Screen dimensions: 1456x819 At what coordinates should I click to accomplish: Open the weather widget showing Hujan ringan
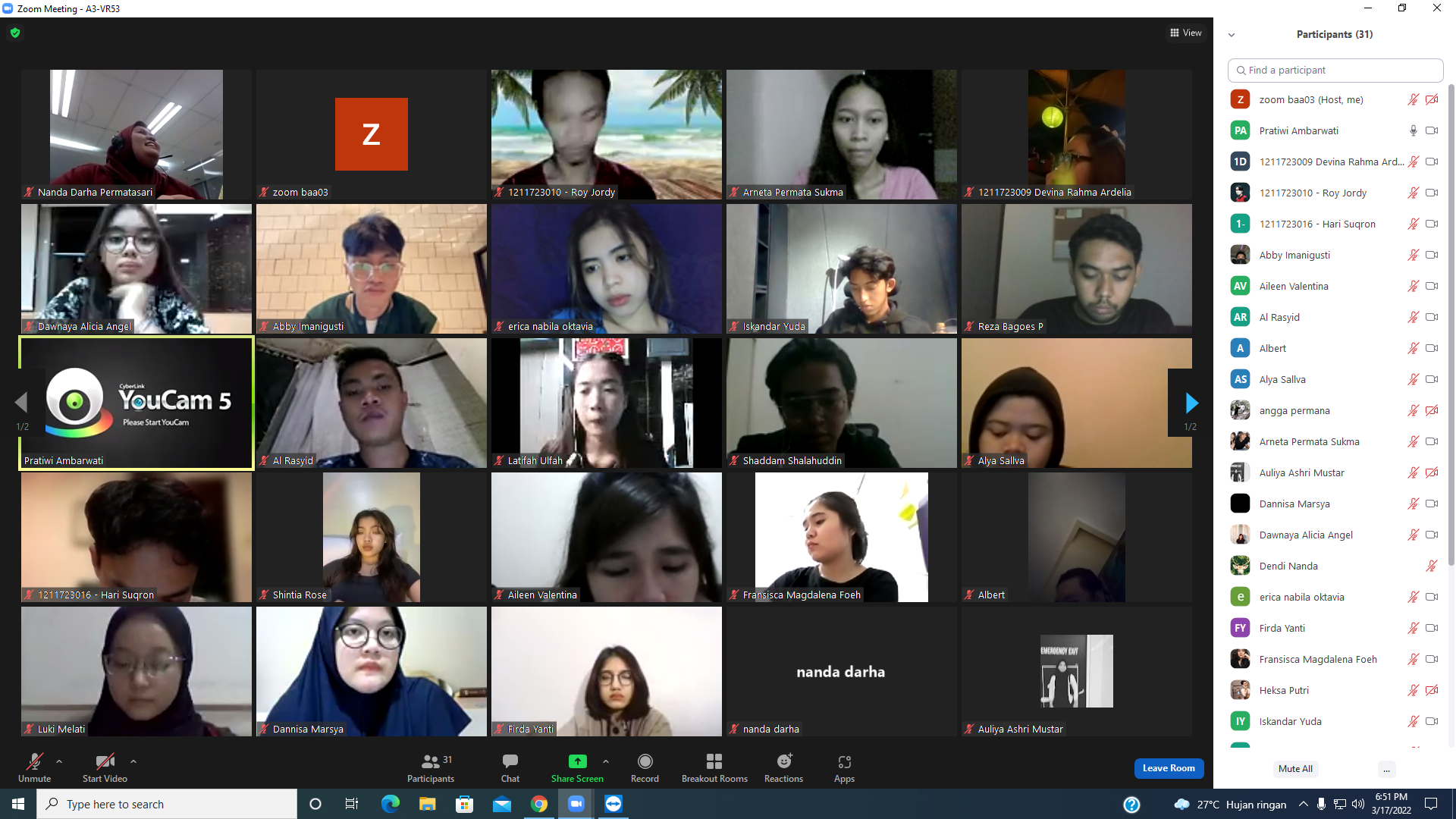[x=1230, y=805]
